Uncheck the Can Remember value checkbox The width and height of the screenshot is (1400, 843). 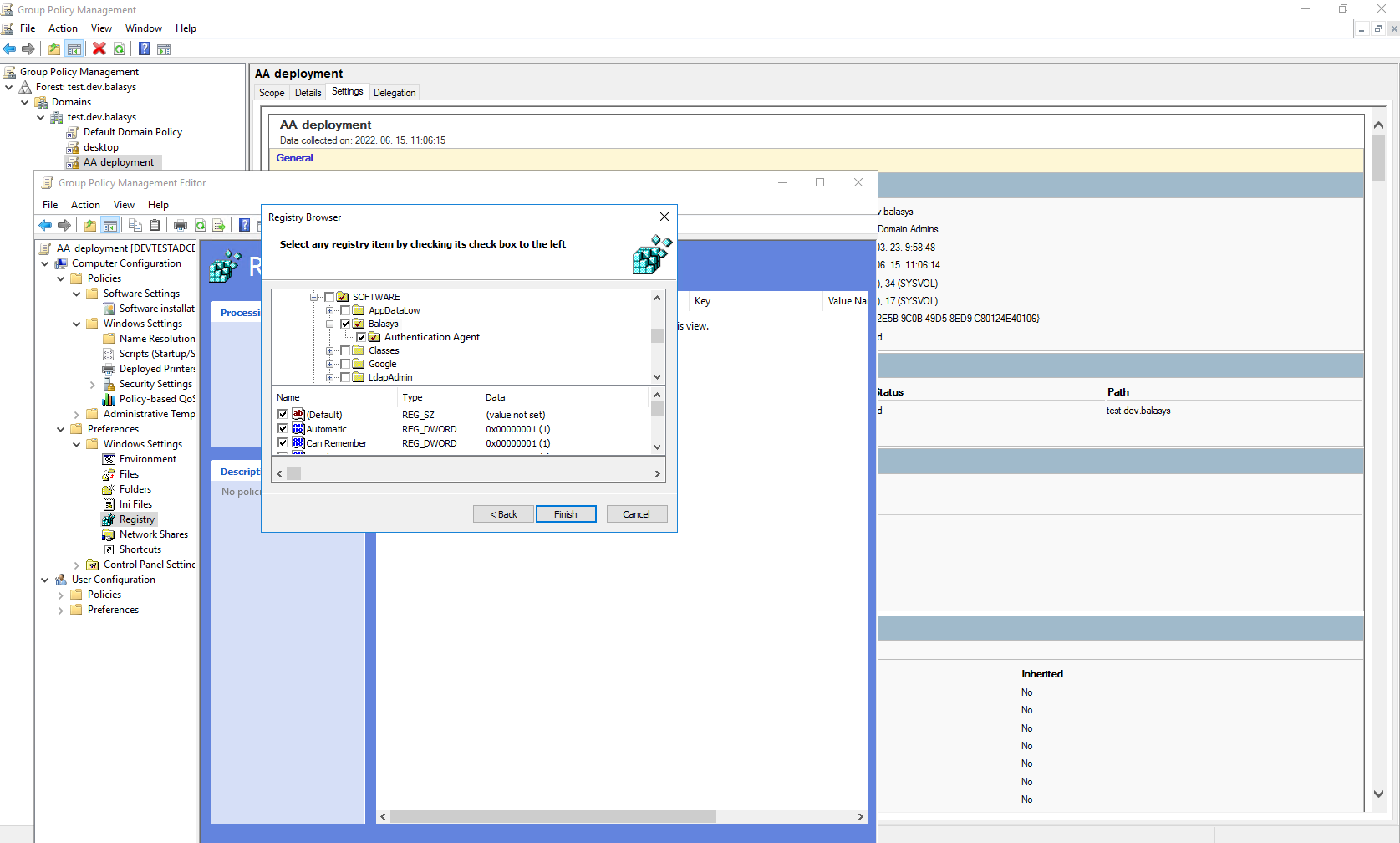[x=283, y=442]
